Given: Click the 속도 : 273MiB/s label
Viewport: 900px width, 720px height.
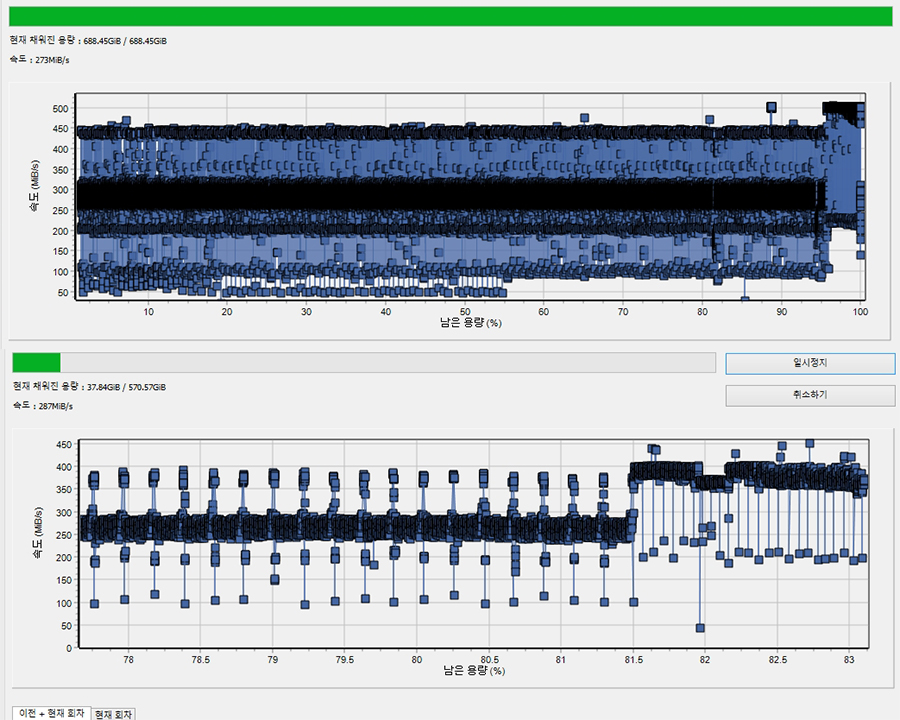Looking at the screenshot, I should click(x=41, y=60).
